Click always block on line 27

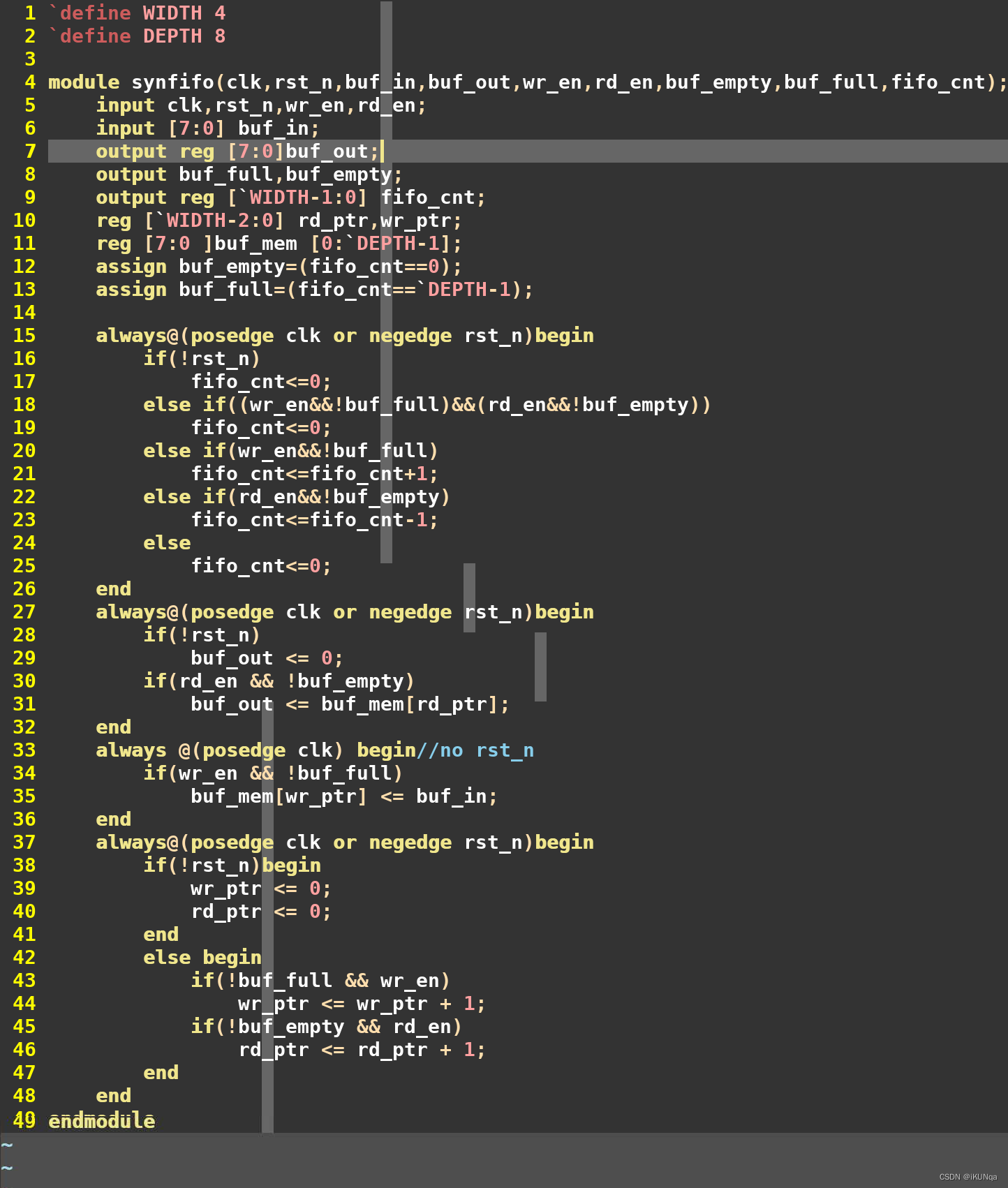(x=345, y=612)
